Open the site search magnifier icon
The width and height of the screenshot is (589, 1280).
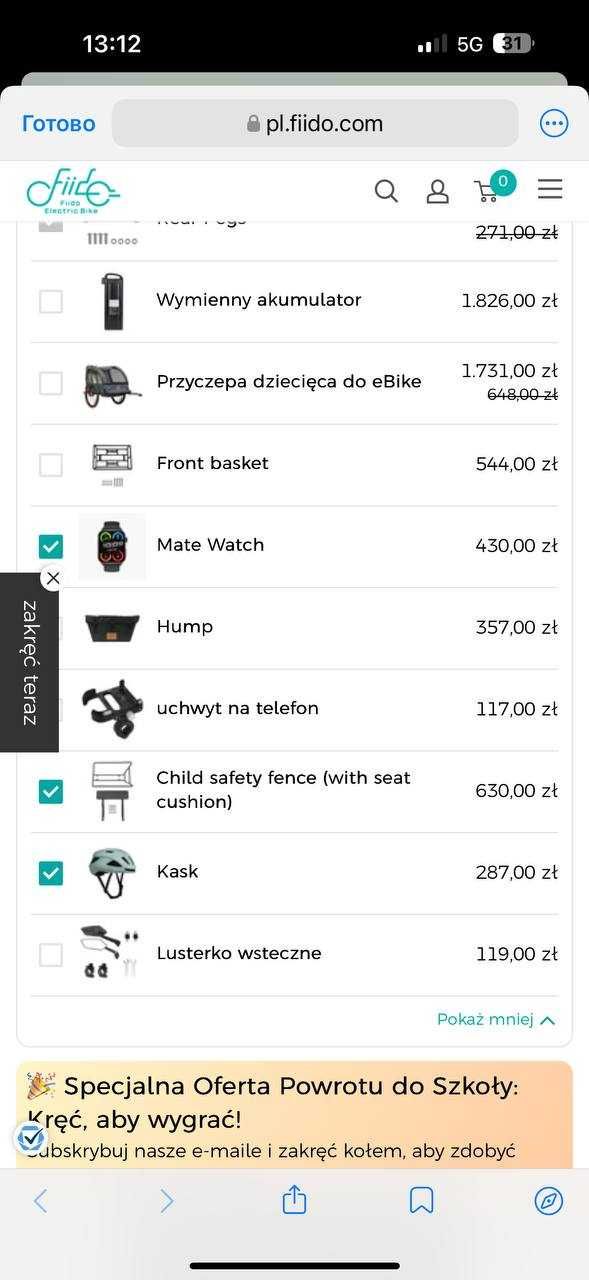click(386, 191)
